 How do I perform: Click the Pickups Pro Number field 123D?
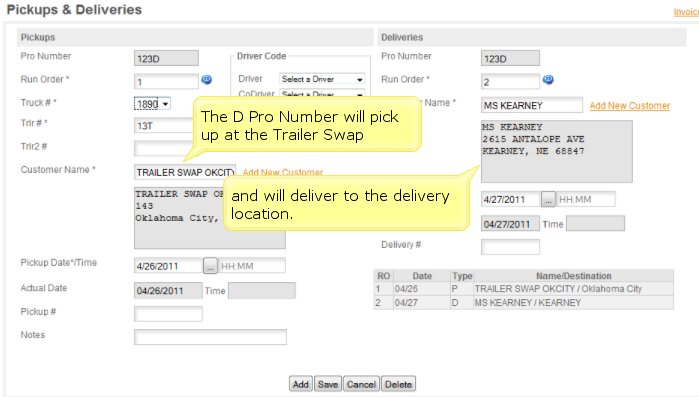tap(166, 58)
